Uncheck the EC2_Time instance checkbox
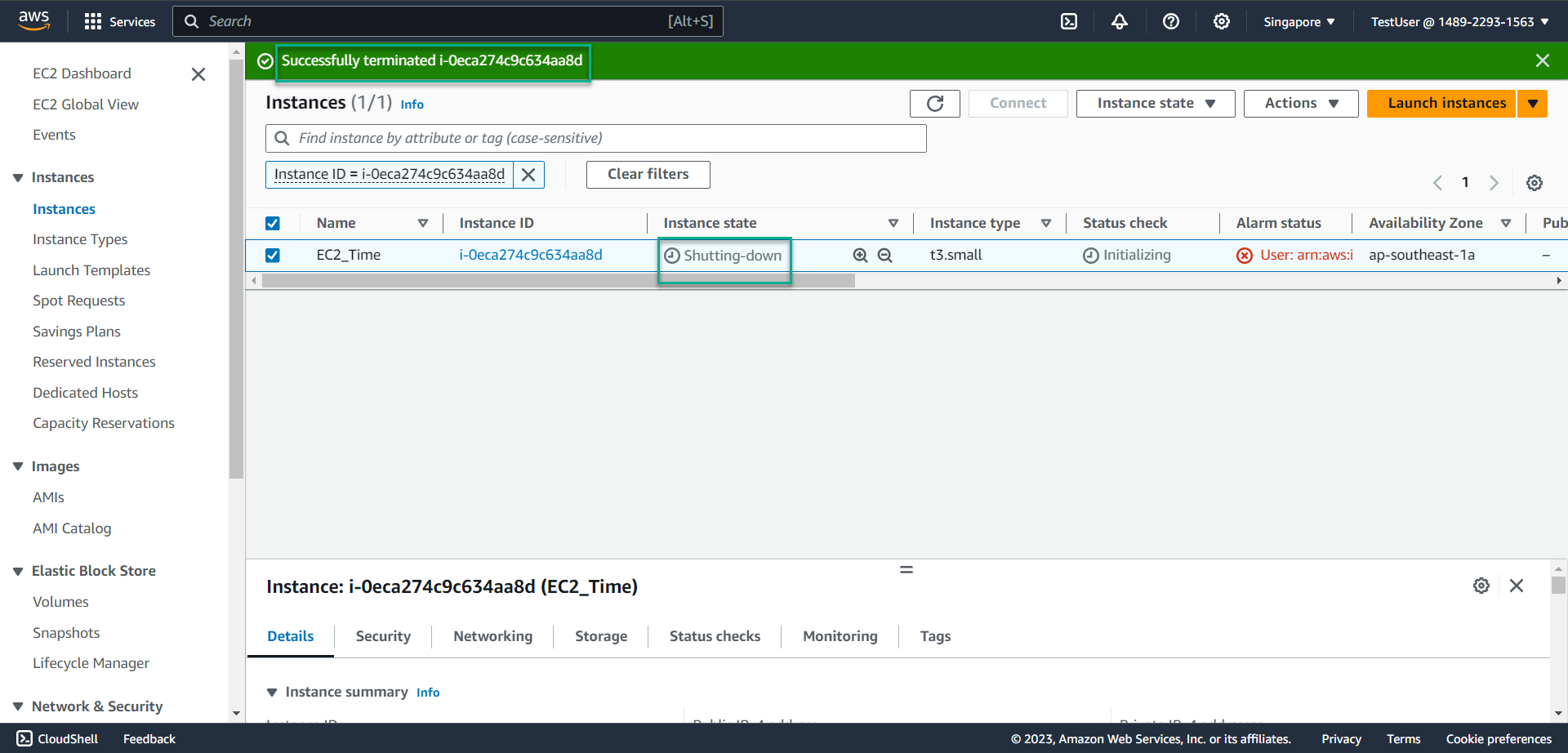The width and height of the screenshot is (1568, 753). [x=273, y=256]
